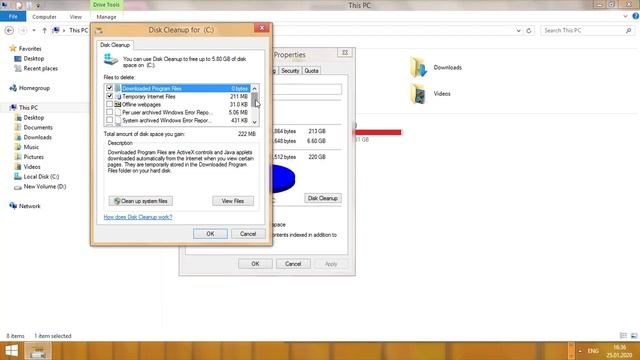Open the File menu in Explorer
Screen dimensions: 640x360
tap(13, 17)
